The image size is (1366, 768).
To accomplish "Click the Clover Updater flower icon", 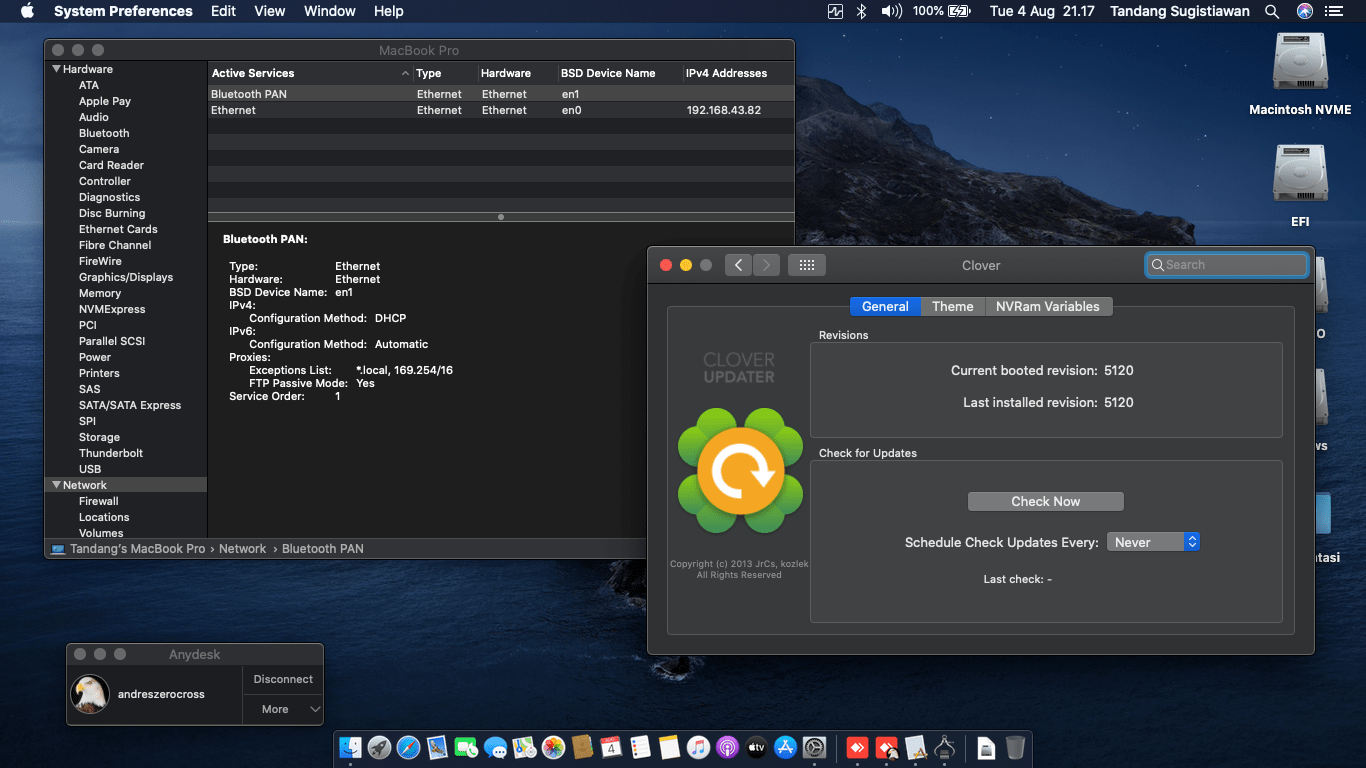I will 740,470.
